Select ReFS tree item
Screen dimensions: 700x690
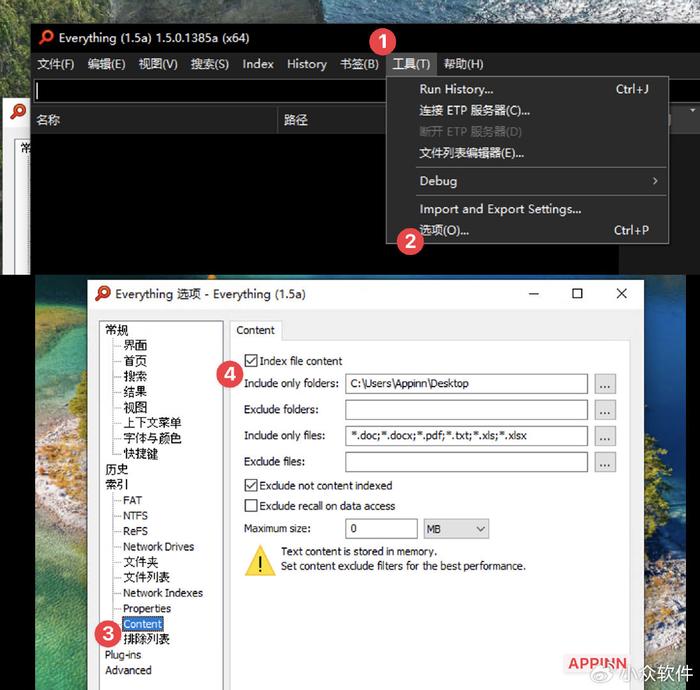click(x=135, y=531)
